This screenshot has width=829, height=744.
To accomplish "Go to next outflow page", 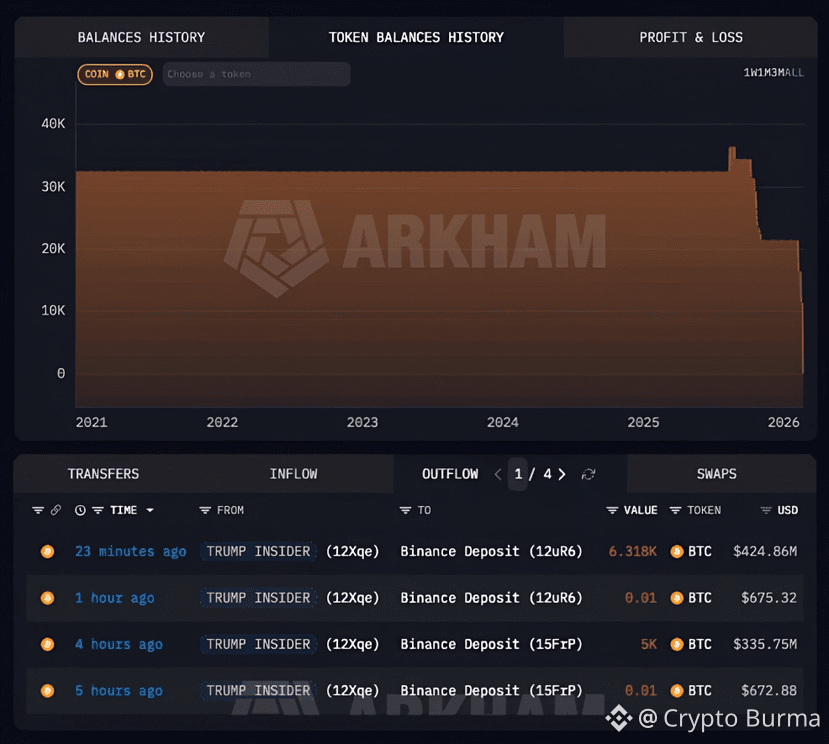I will click(562, 474).
